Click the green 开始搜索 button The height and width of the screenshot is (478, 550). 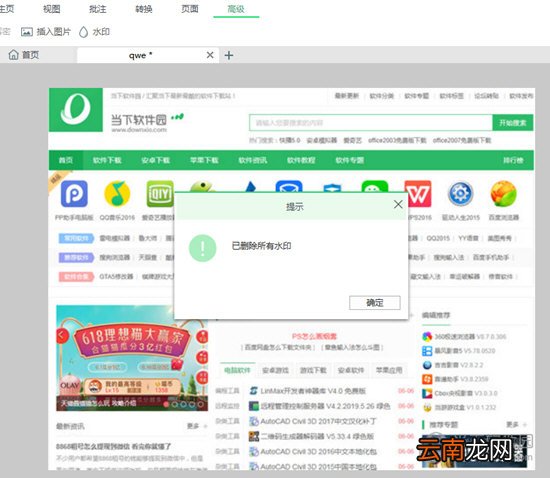[x=513, y=123]
